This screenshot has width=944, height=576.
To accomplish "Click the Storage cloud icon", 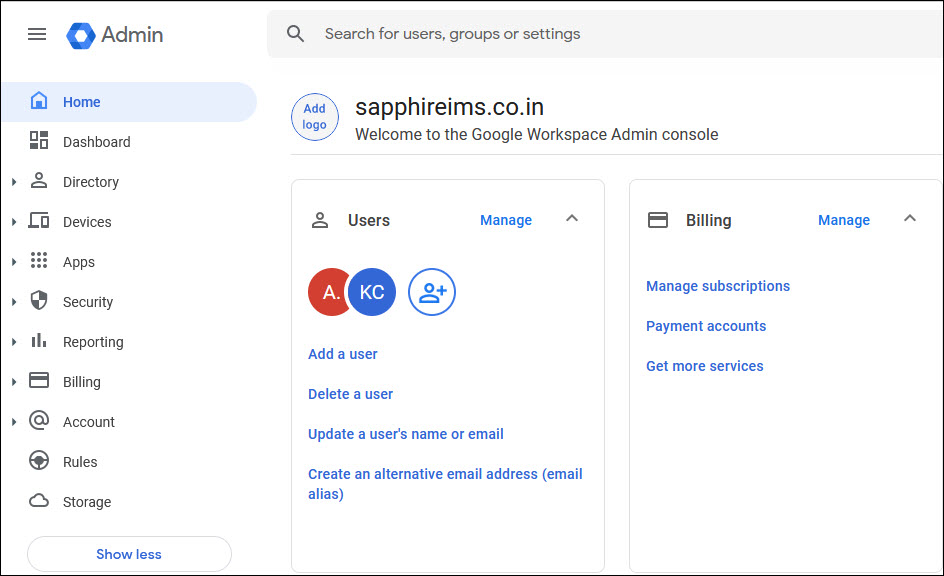I will pyautogui.click(x=39, y=502).
